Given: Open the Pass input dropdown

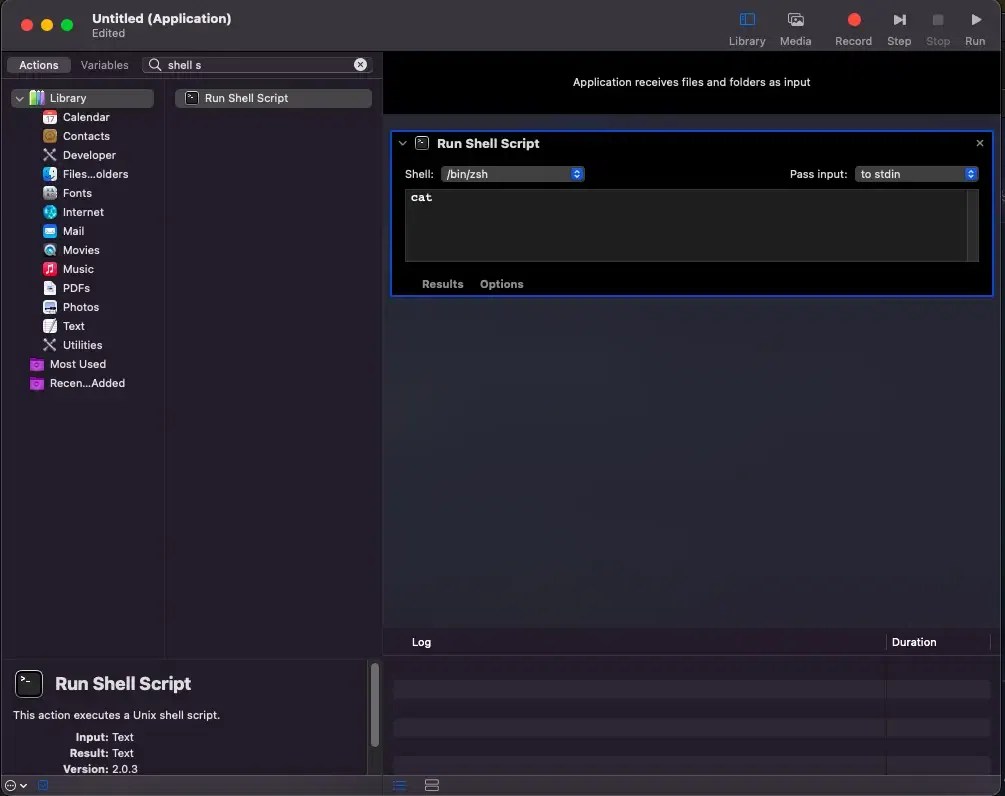Looking at the screenshot, I should (x=917, y=174).
